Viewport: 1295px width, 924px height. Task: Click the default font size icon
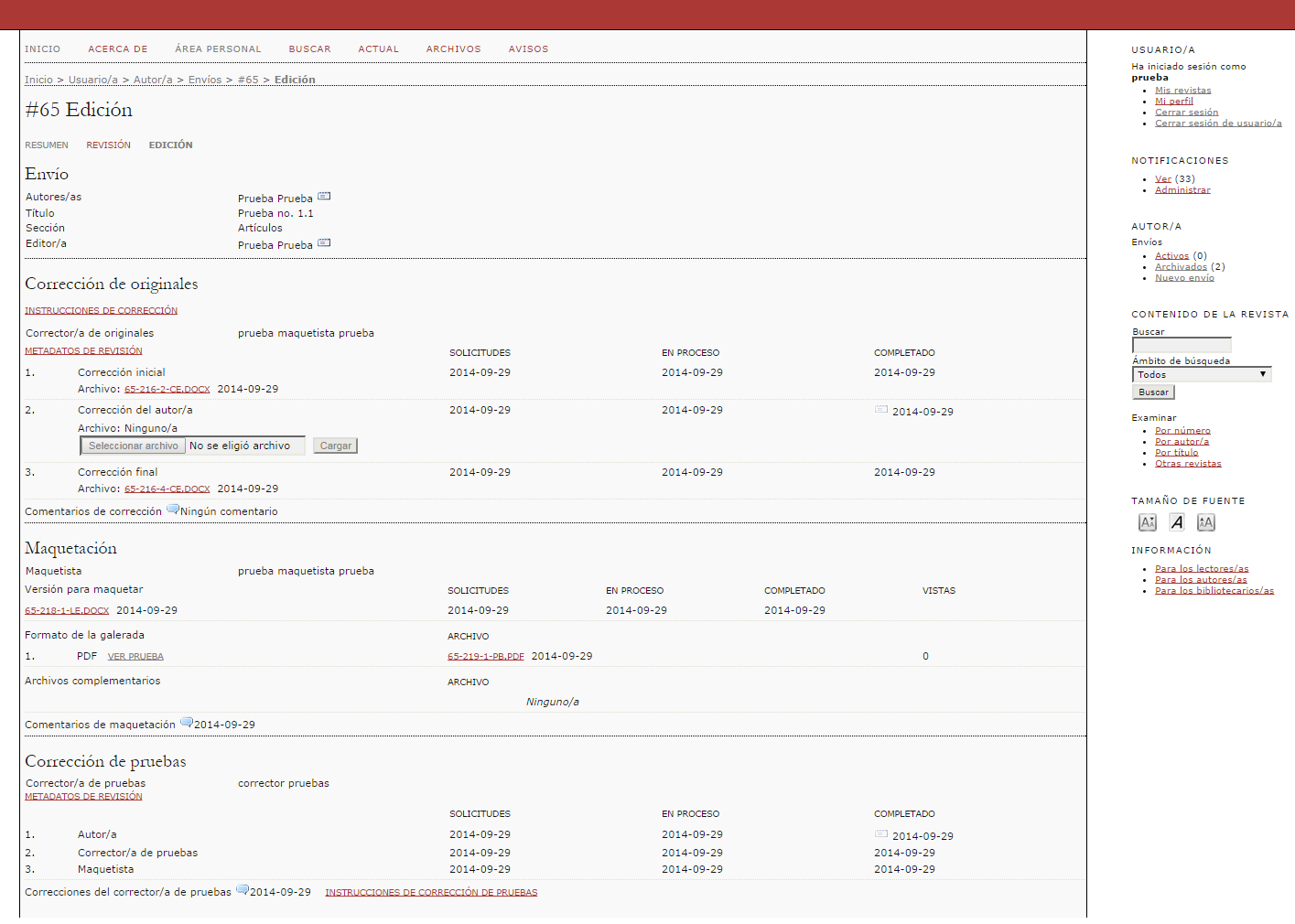tap(1177, 522)
